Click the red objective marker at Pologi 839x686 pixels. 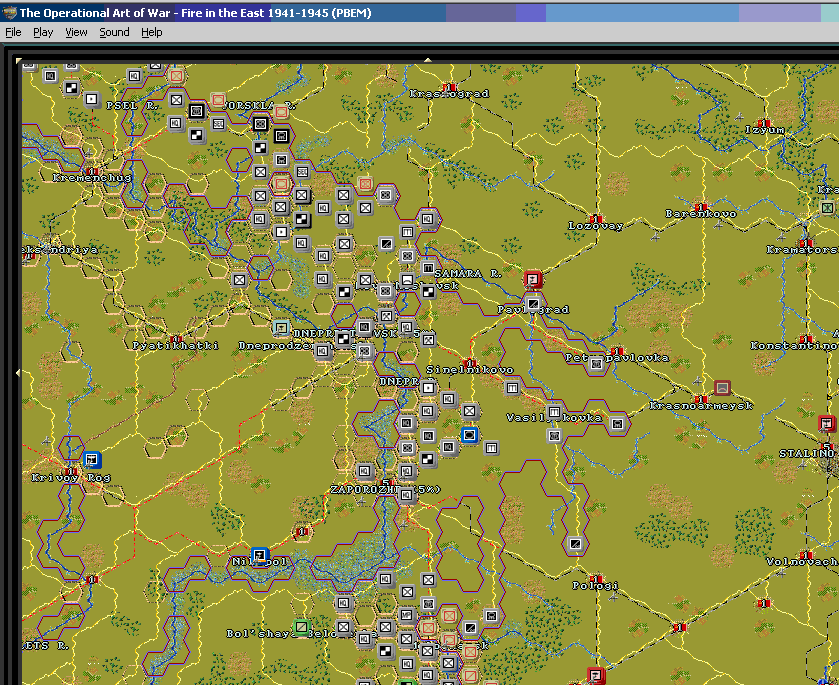click(x=596, y=578)
